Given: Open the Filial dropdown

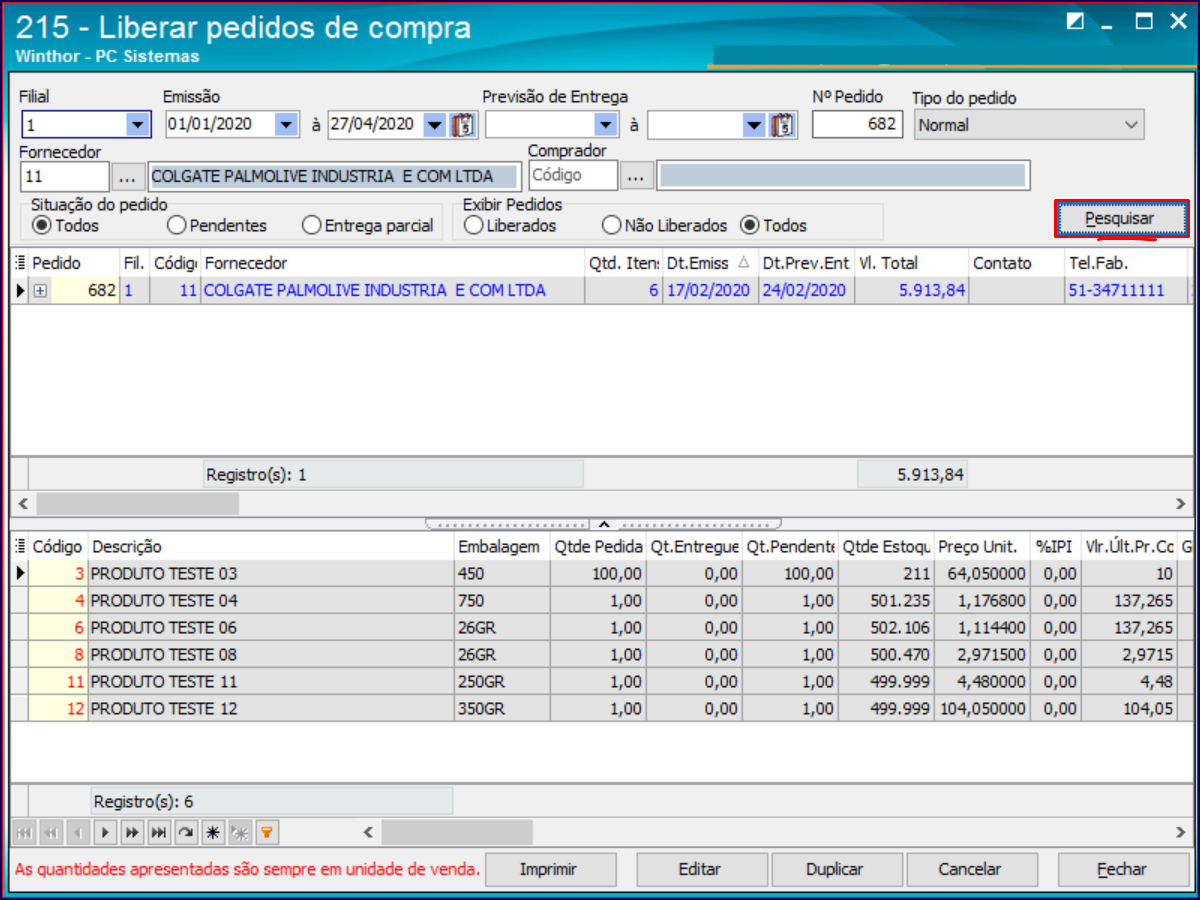Looking at the screenshot, I should tap(137, 125).
